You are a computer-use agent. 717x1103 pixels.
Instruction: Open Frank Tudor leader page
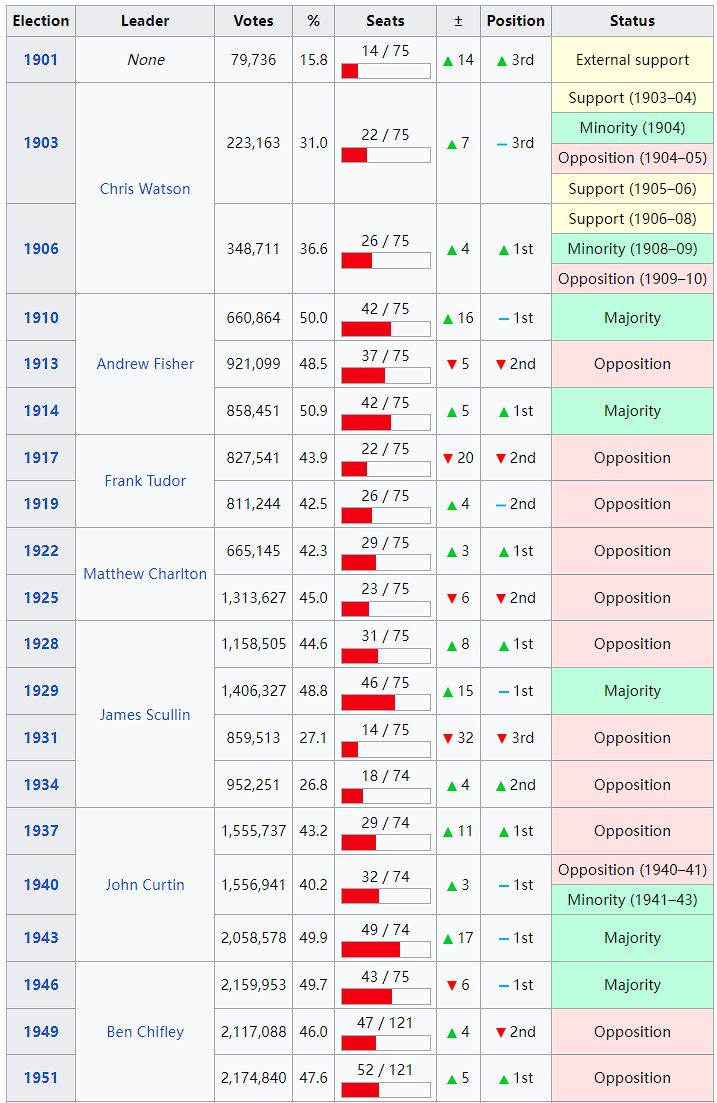coord(145,481)
